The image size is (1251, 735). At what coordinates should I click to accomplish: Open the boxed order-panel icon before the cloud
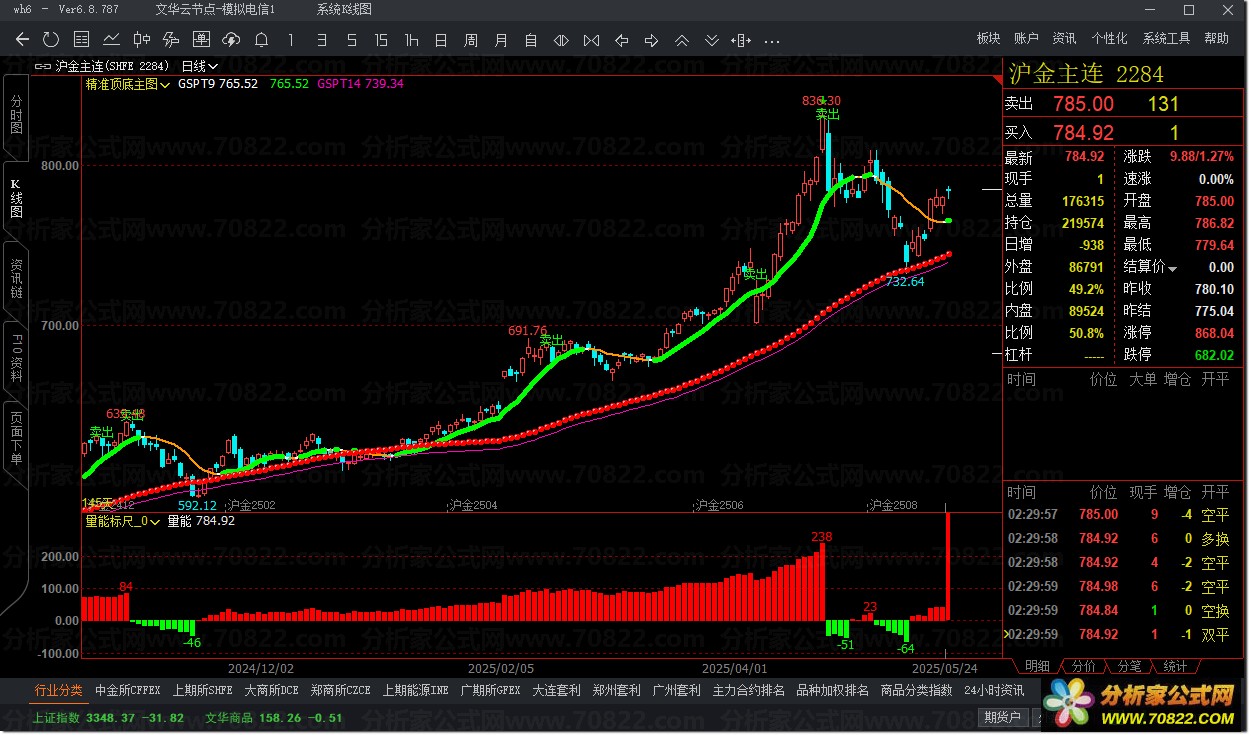tap(201, 40)
